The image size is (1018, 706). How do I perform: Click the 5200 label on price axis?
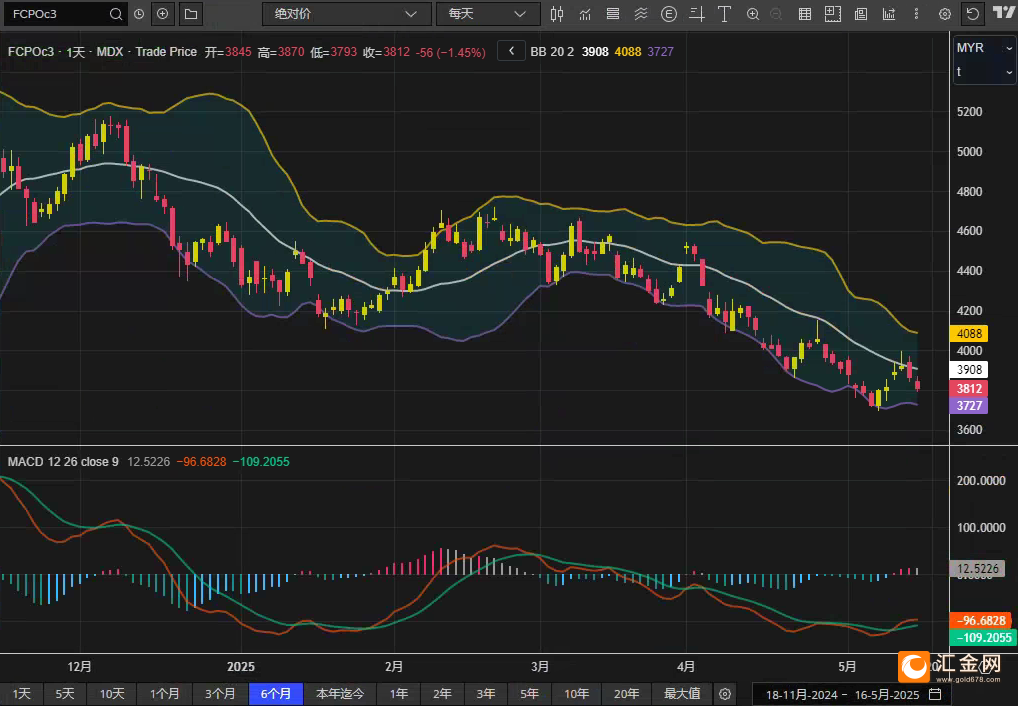click(969, 112)
